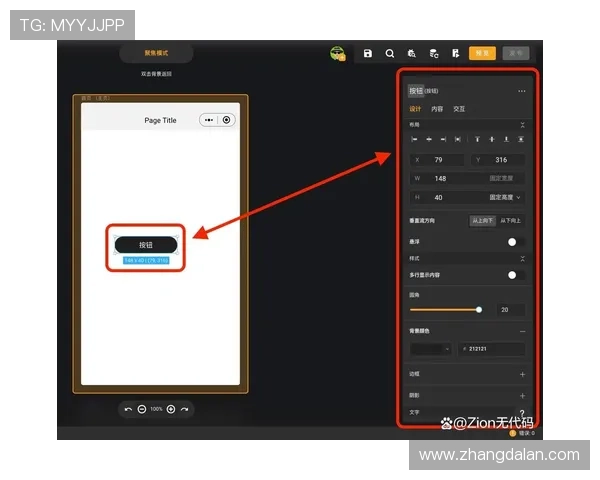Expand the 阴影 section with plus icon

click(x=522, y=395)
